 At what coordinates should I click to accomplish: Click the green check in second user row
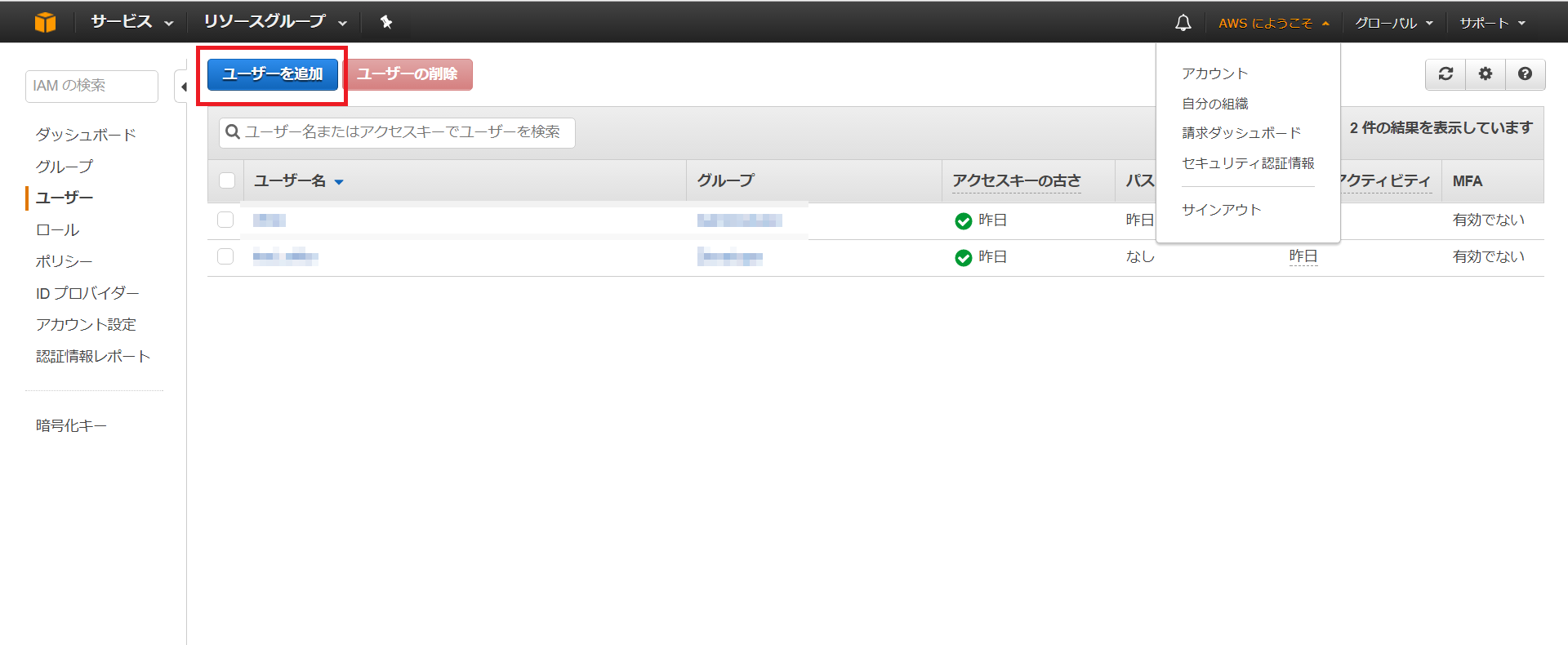[x=964, y=257]
